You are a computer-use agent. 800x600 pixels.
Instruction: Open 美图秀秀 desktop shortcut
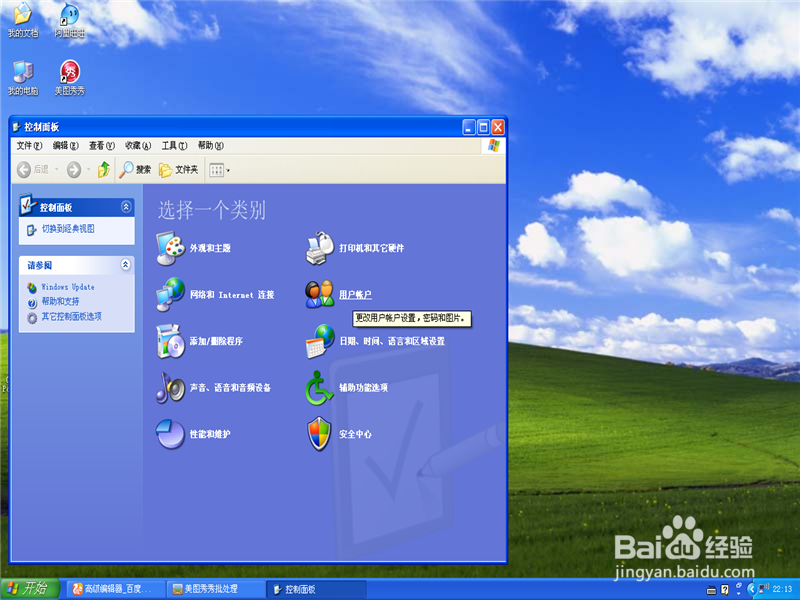coord(70,78)
